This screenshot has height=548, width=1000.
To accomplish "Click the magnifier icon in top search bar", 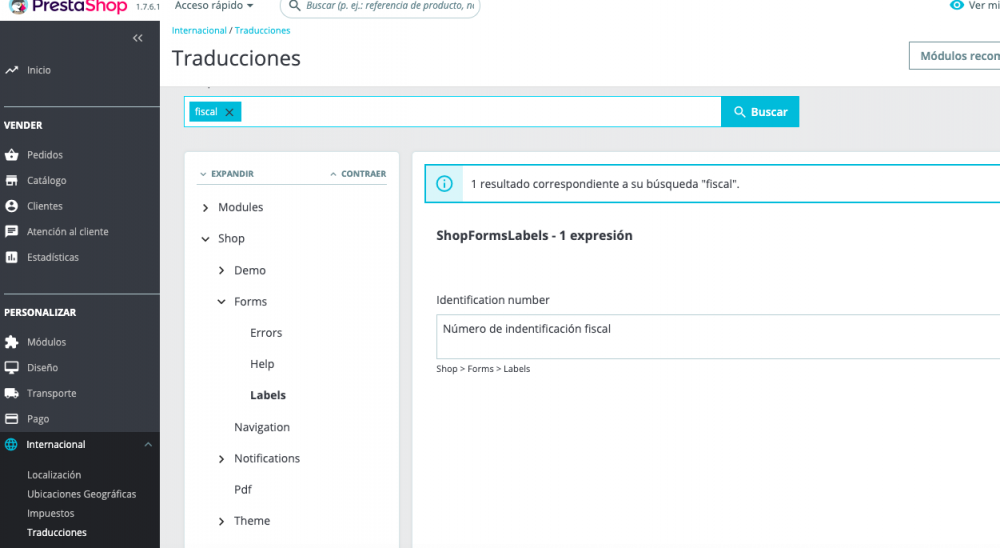I will pos(294,6).
